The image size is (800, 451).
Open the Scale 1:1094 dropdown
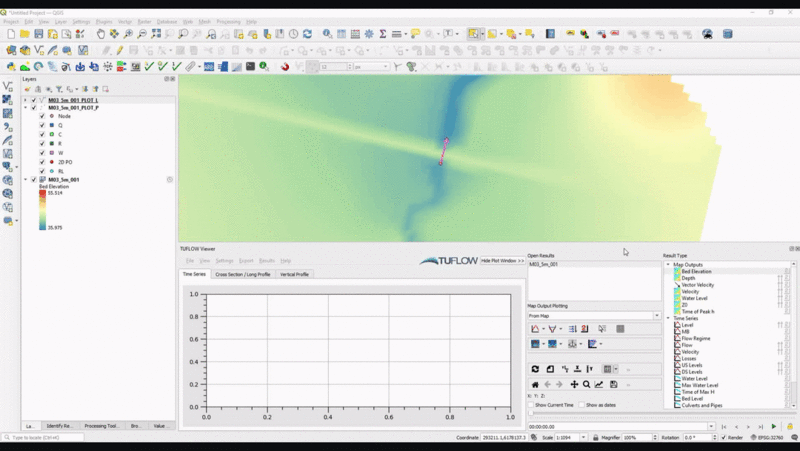(x=583, y=438)
